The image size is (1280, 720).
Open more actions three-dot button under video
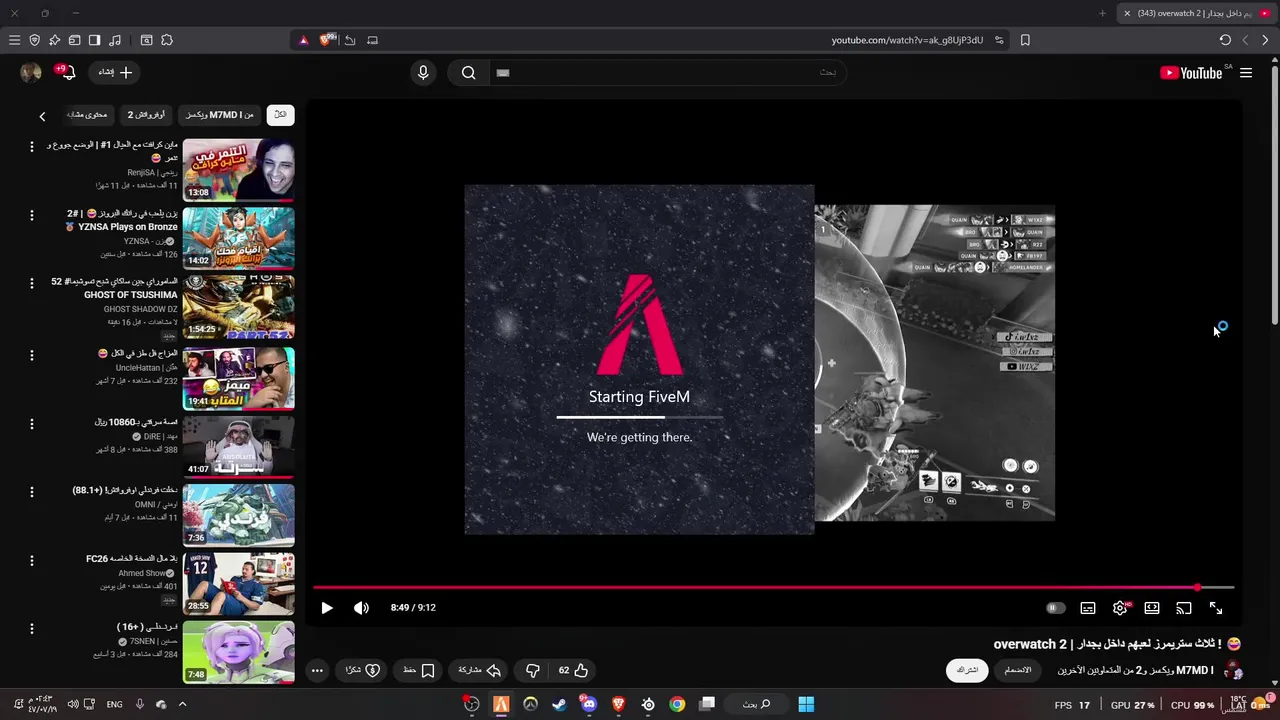(317, 671)
